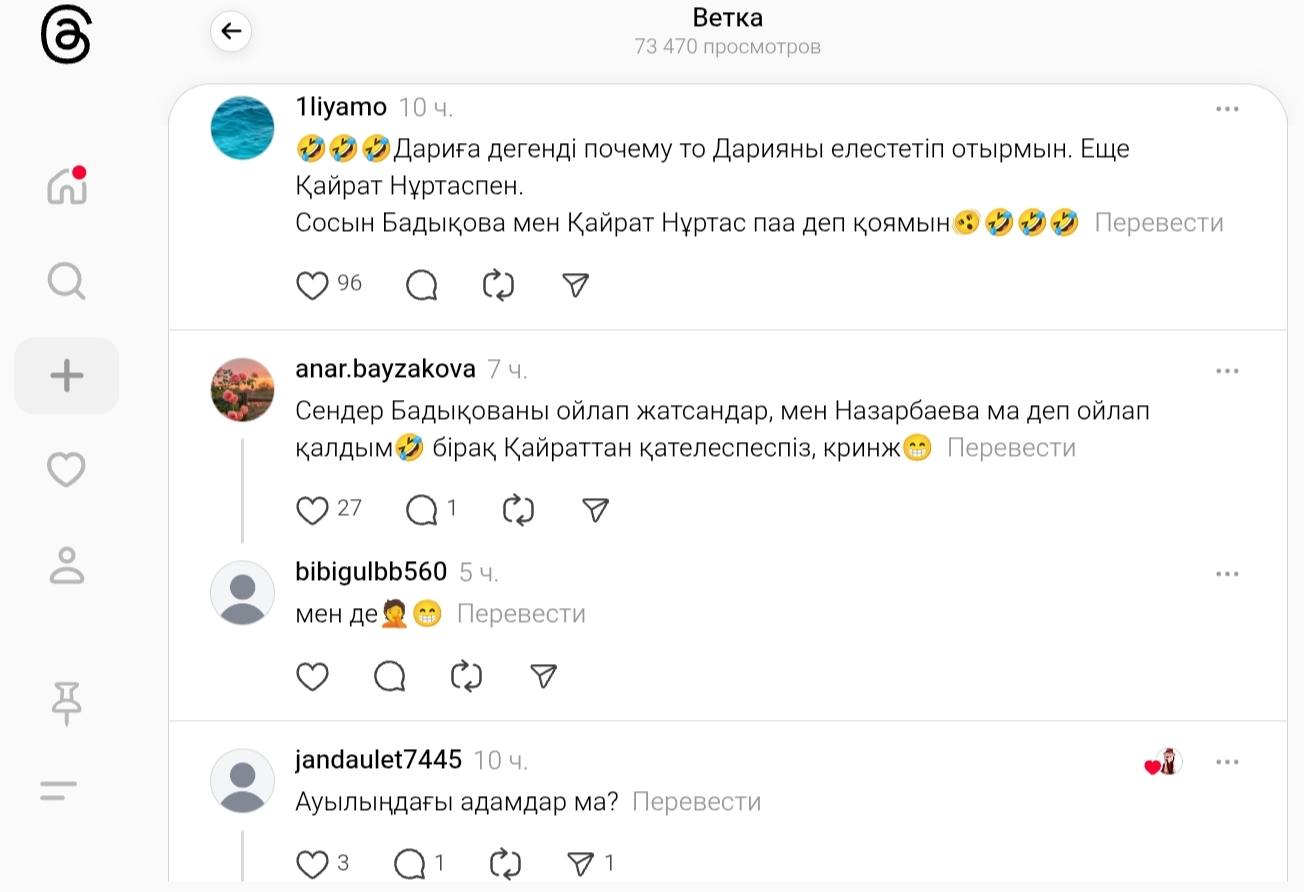Open pinned feeds pin icon
The width and height of the screenshot is (1304, 892).
pos(67,702)
